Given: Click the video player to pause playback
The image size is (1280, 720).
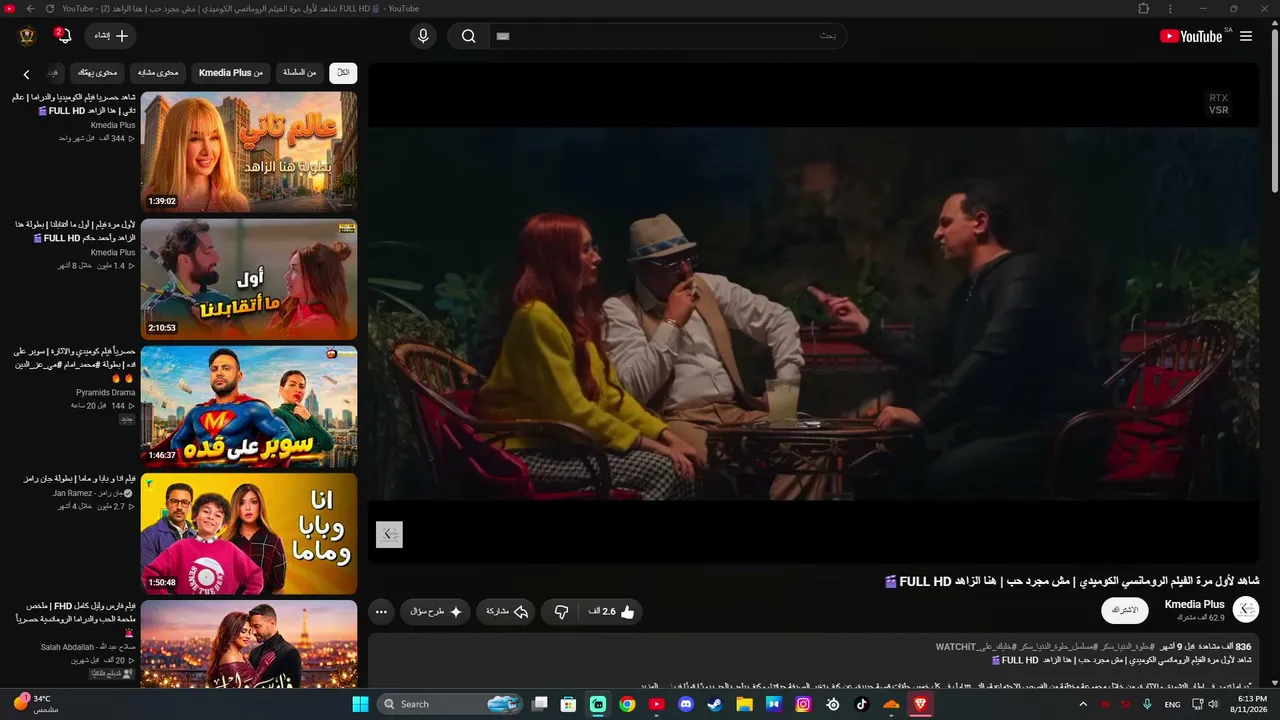Looking at the screenshot, I should pos(814,313).
